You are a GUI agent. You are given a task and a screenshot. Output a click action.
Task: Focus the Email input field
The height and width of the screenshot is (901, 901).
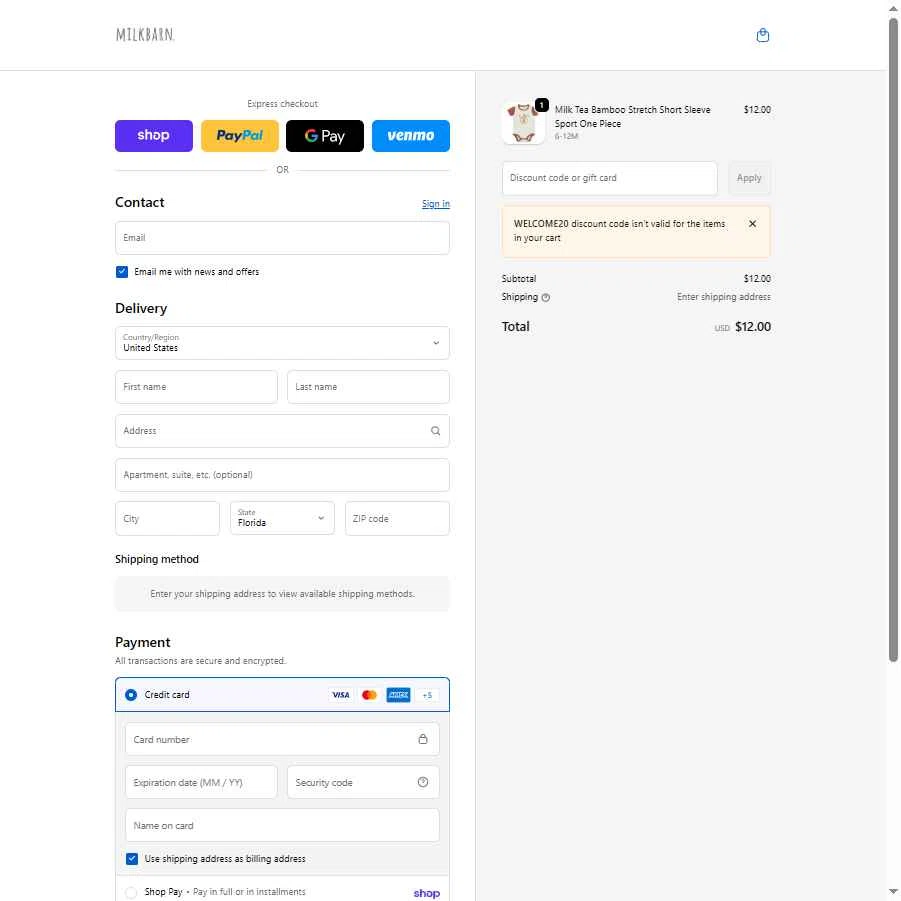(282, 238)
